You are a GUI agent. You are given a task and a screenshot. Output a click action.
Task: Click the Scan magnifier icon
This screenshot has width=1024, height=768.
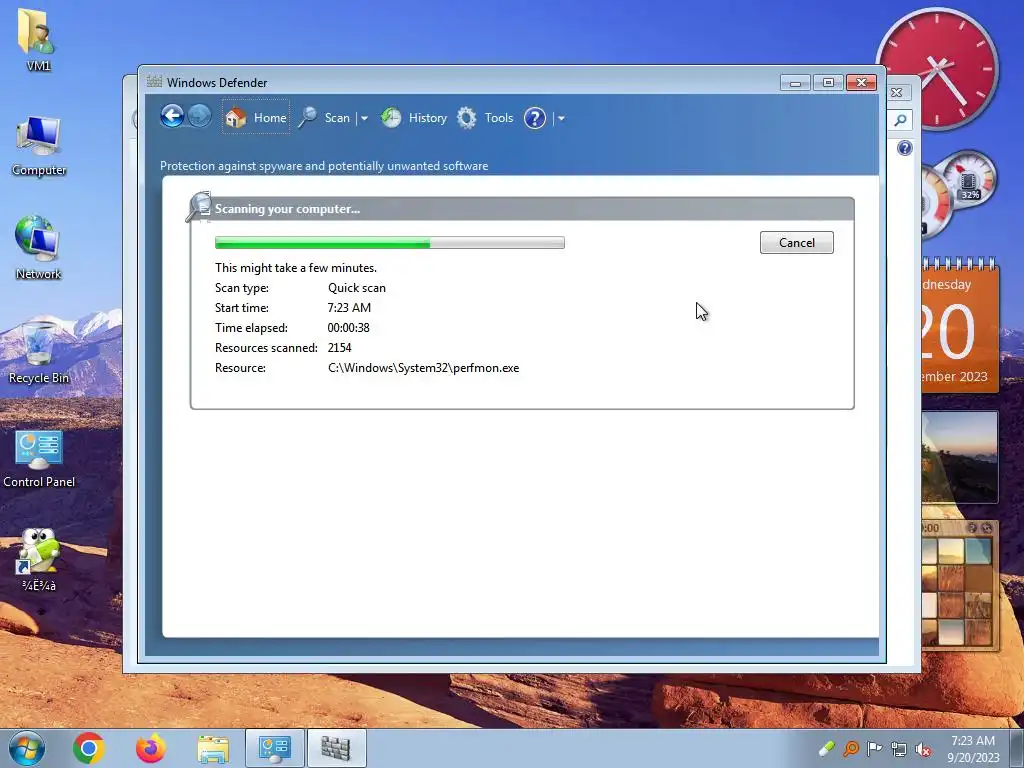[x=308, y=118]
